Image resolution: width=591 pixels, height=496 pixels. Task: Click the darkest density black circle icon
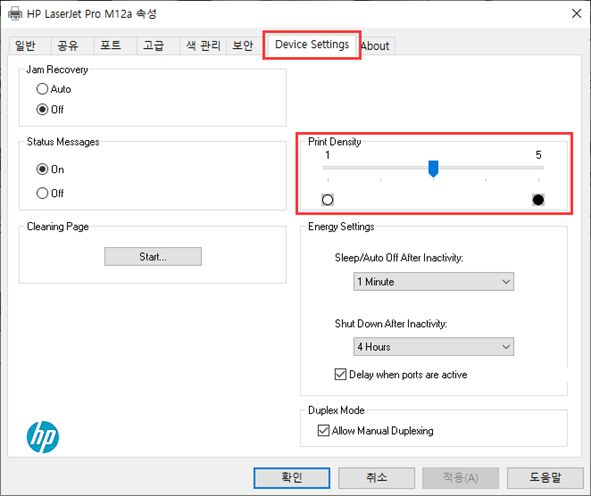538,199
